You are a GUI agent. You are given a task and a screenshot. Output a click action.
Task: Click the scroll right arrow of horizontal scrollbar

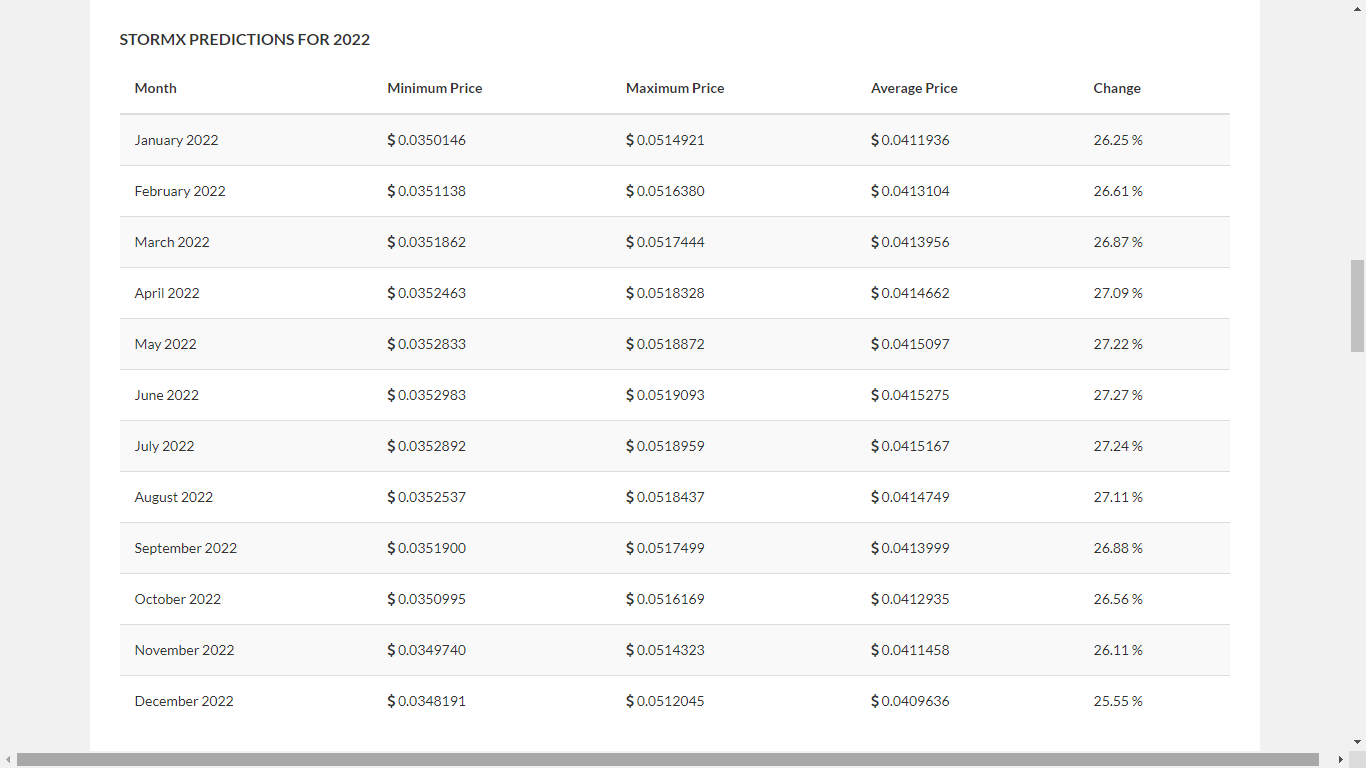(1341, 760)
